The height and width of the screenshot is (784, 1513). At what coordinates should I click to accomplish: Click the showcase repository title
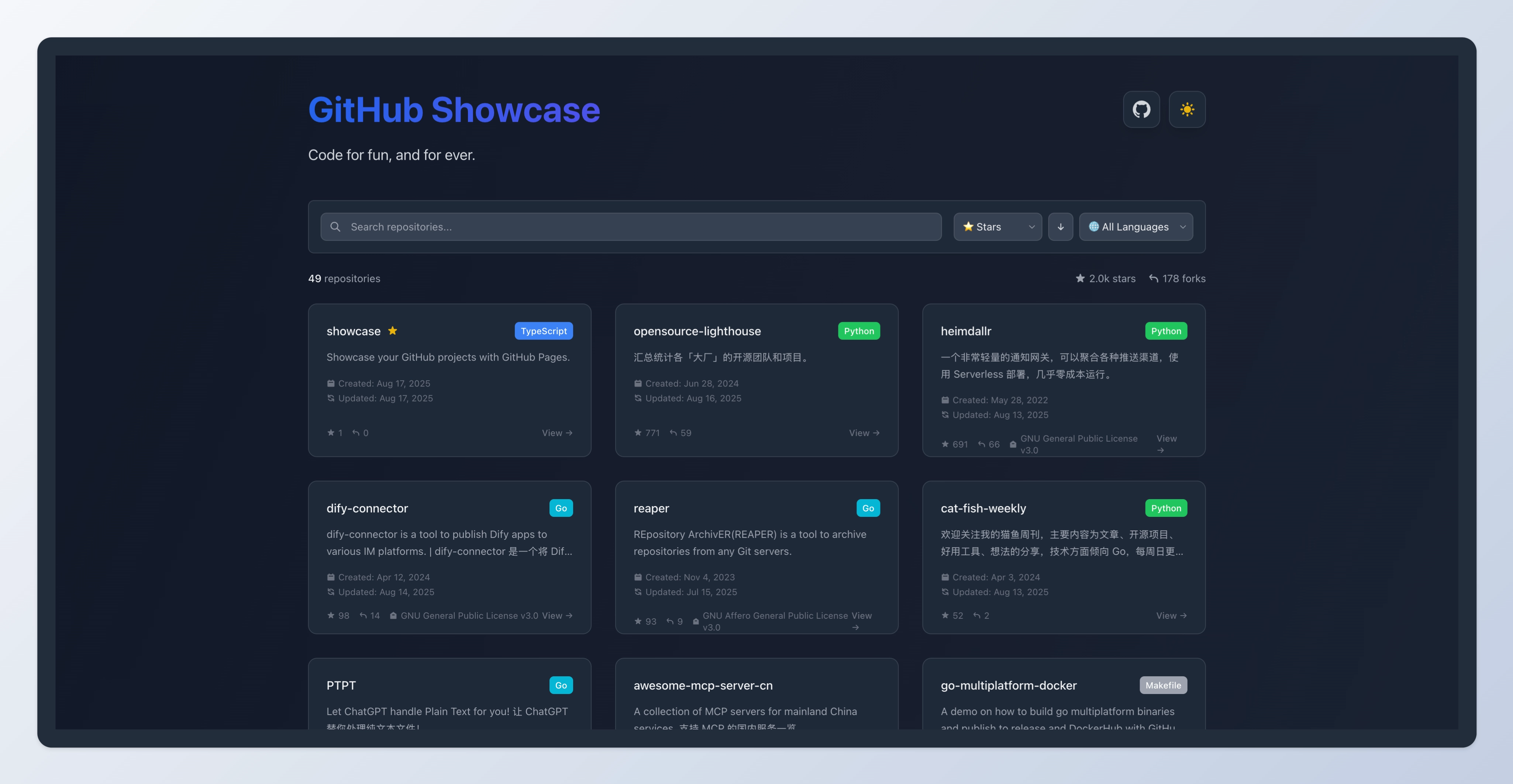(354, 331)
